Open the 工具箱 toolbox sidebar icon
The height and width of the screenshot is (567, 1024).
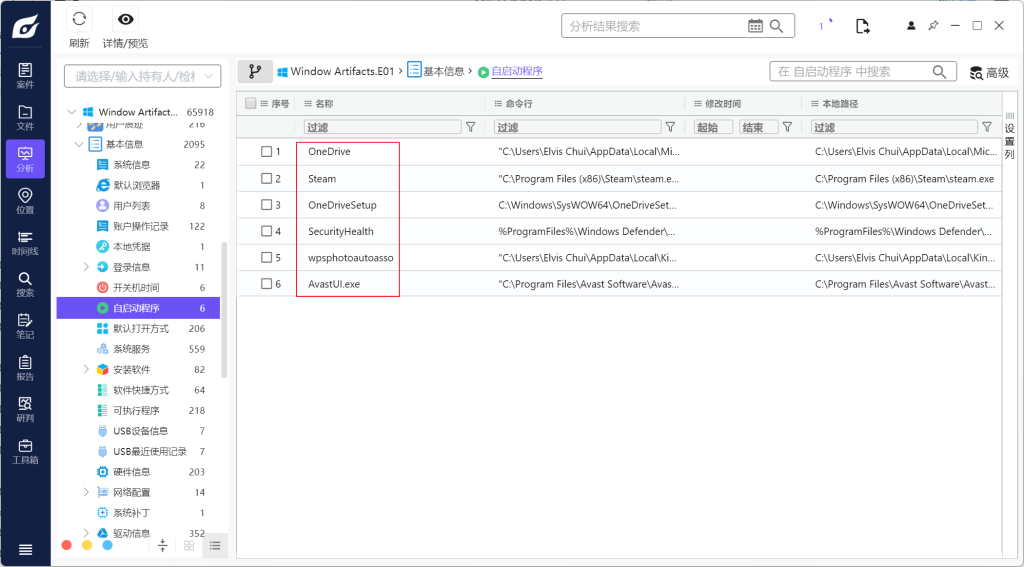(x=25, y=451)
